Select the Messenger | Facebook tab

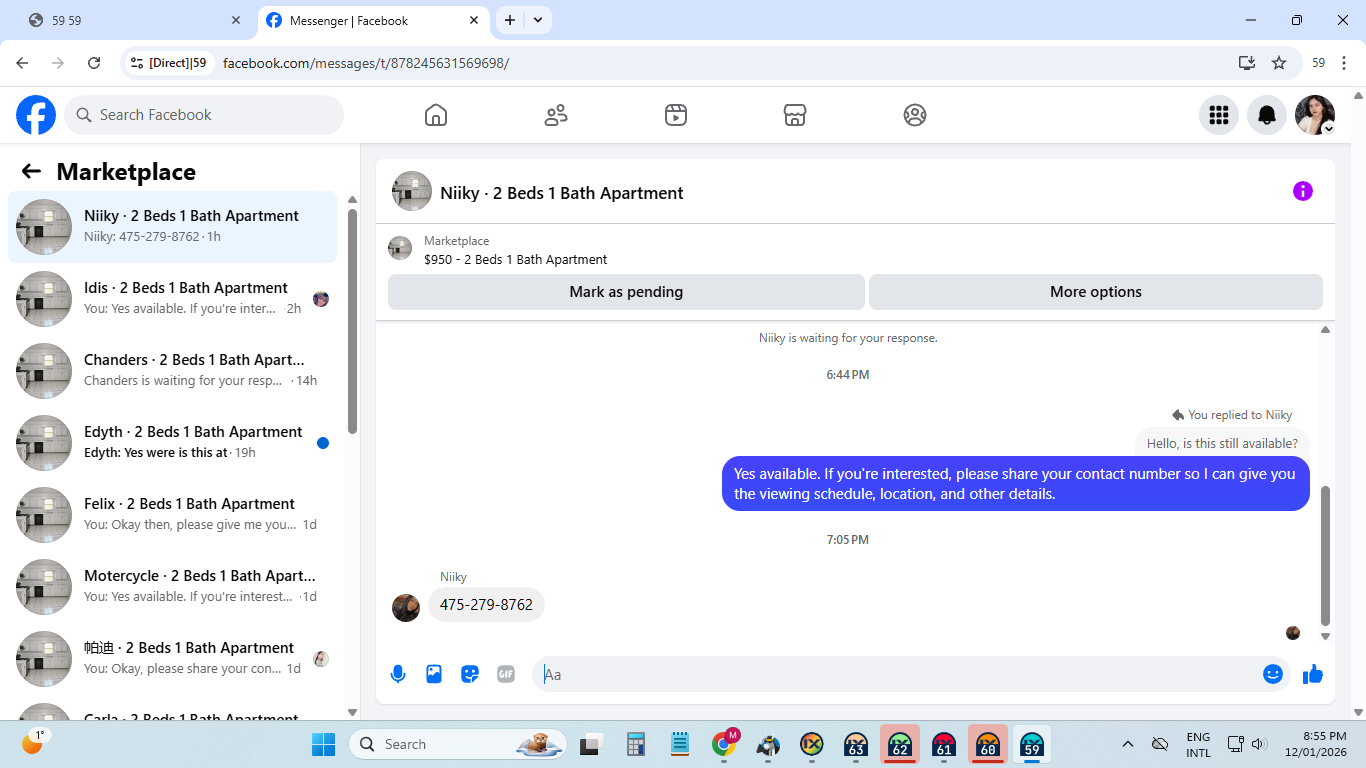tap(375, 20)
